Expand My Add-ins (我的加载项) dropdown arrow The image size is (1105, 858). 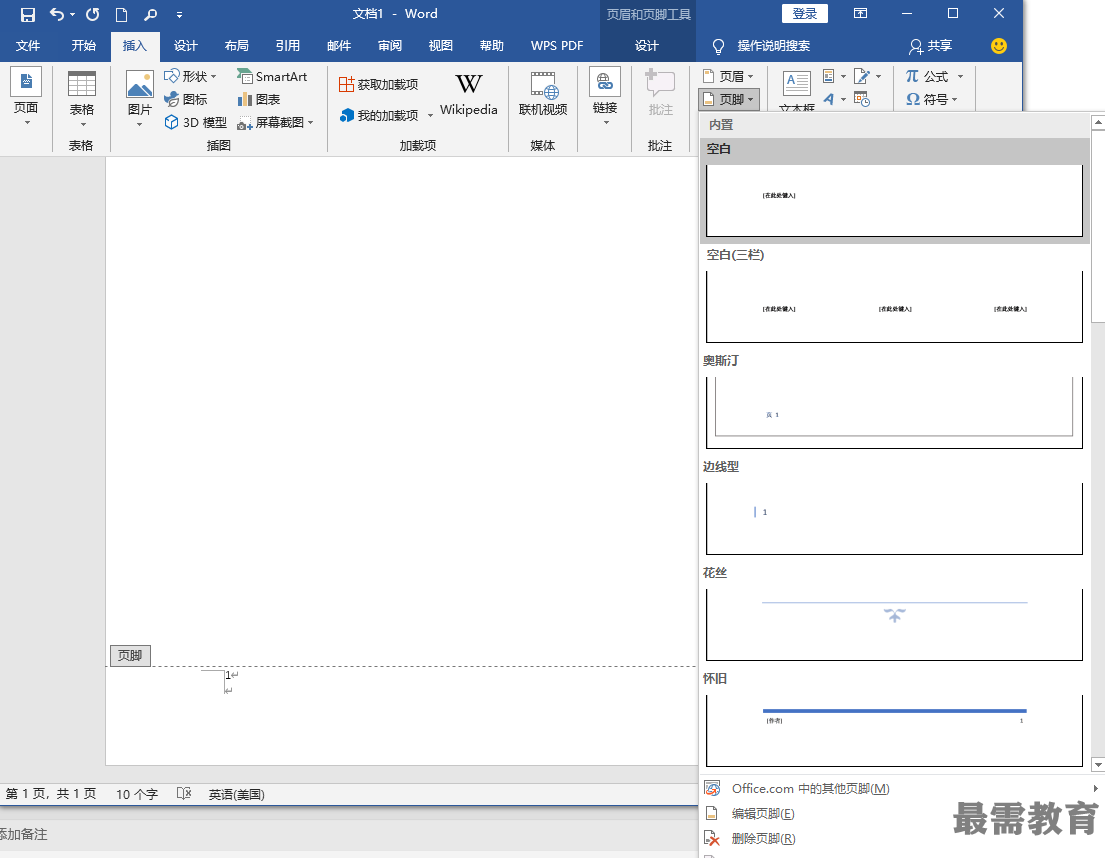tap(430, 116)
